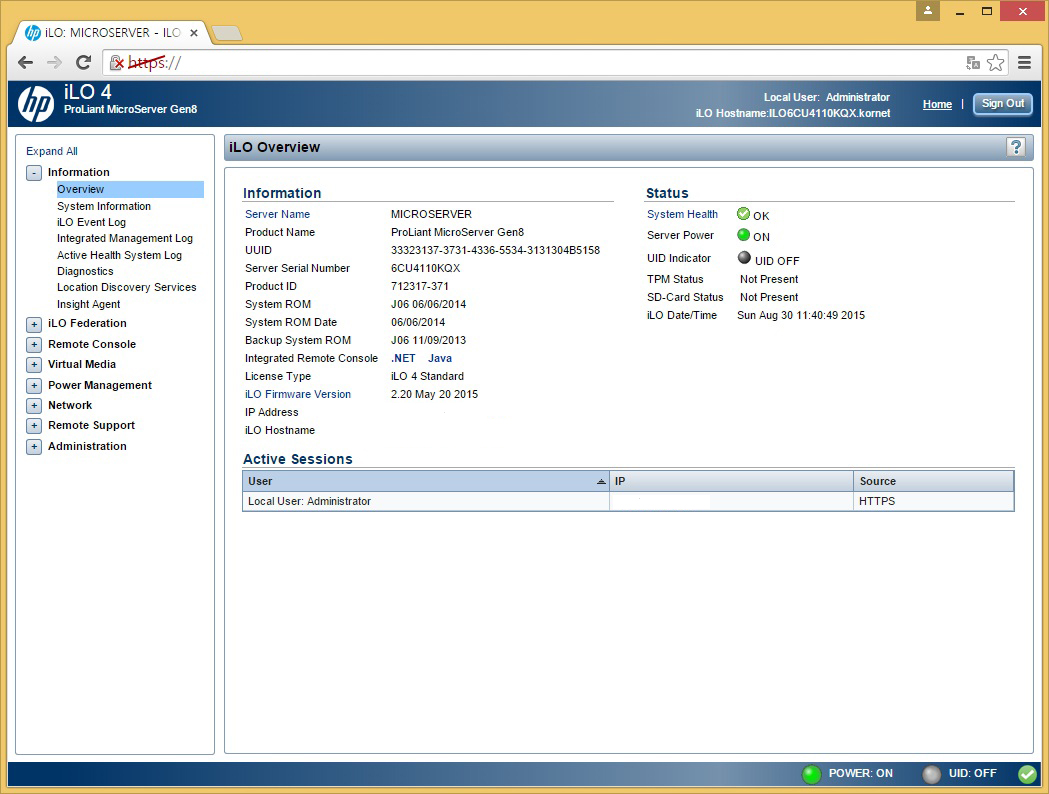The width and height of the screenshot is (1049, 794).
Task: Click the iLO Firmware Version link
Action: coord(298,395)
